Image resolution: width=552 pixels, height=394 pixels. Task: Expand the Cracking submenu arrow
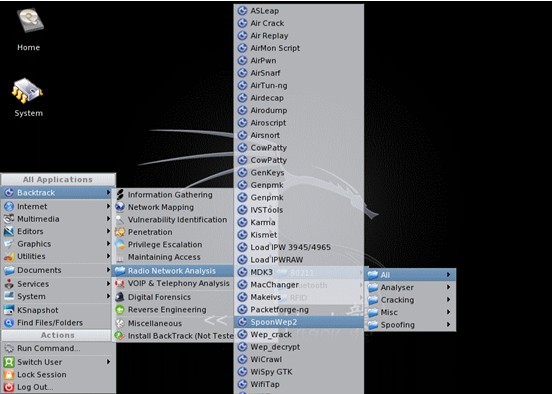[448, 300]
